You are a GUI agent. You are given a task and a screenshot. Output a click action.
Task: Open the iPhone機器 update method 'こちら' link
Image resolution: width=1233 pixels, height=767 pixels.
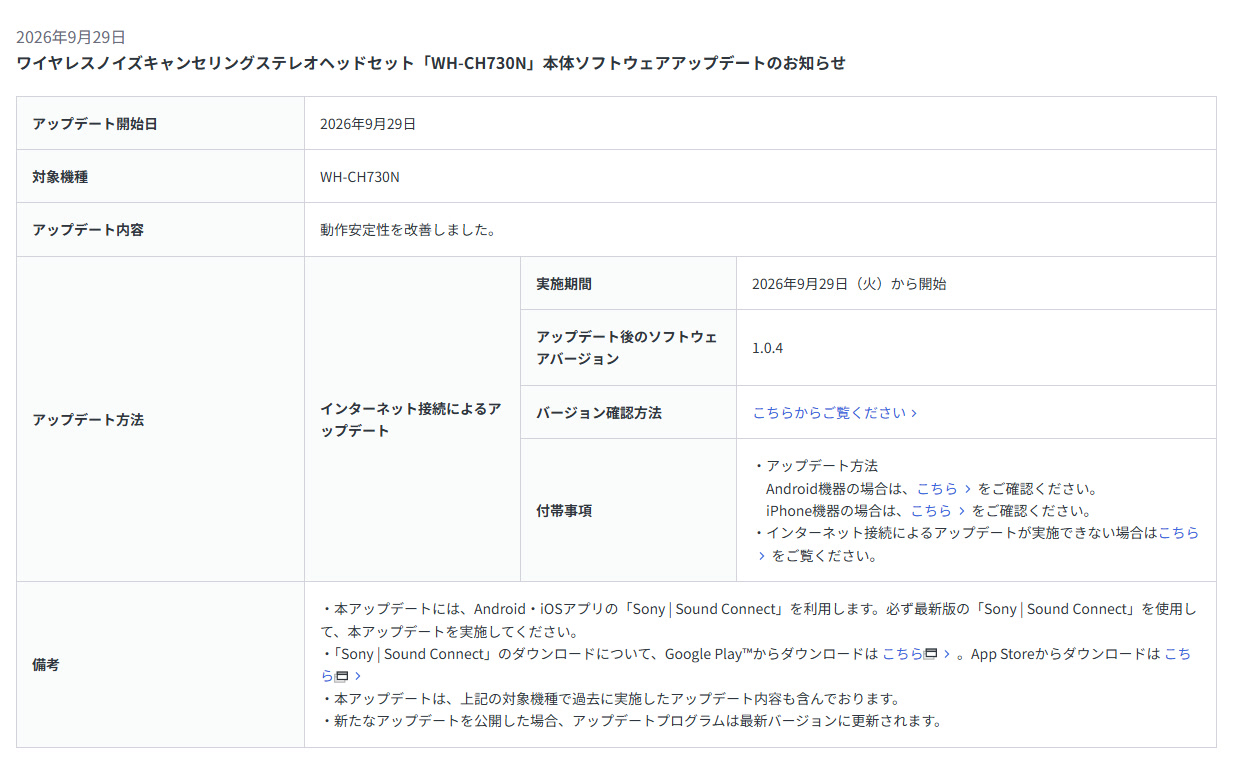938,511
